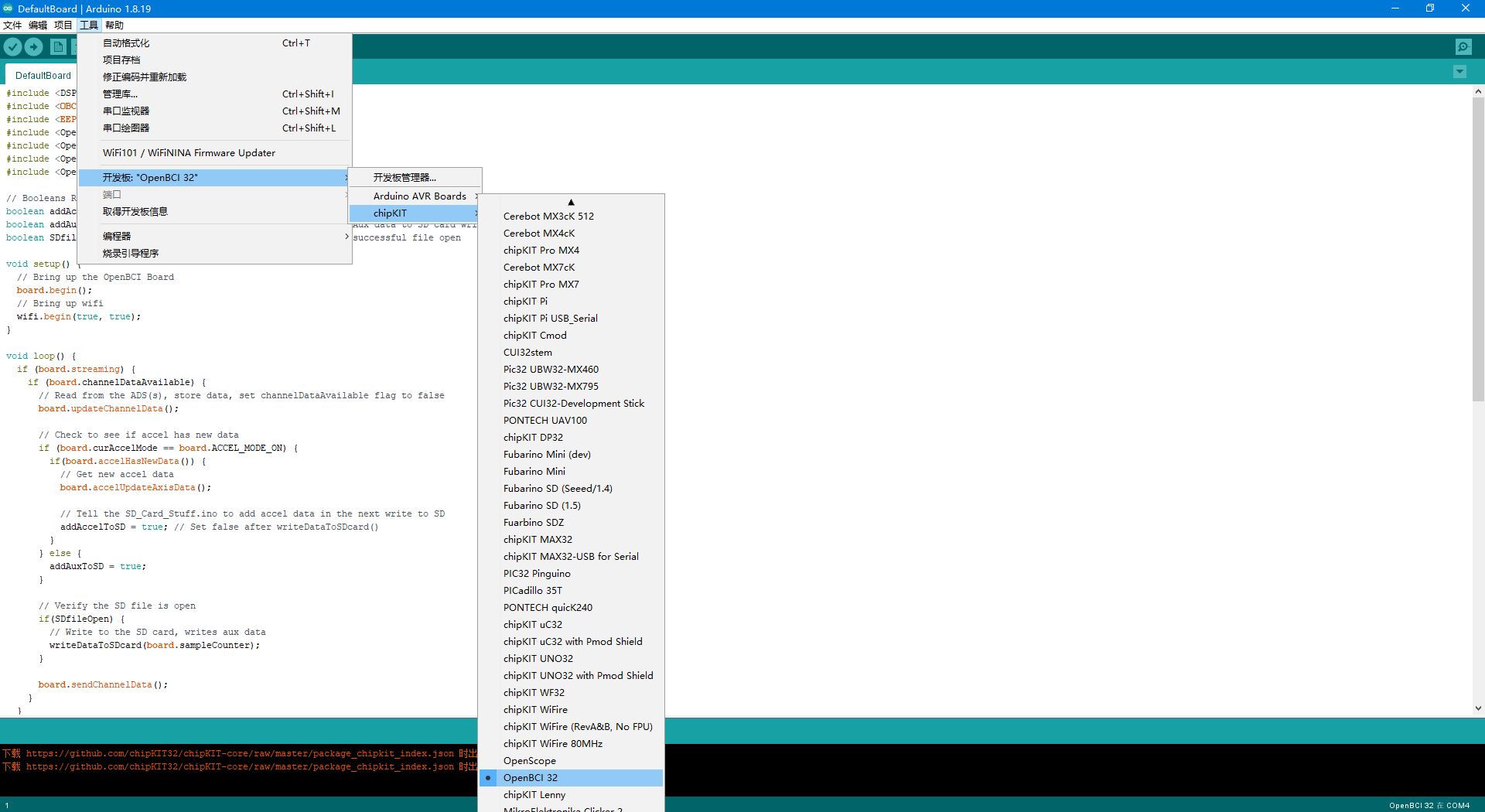Viewport: 1485px width, 812px height.
Task: Click the Arduino logo in the title bar
Action: point(9,9)
